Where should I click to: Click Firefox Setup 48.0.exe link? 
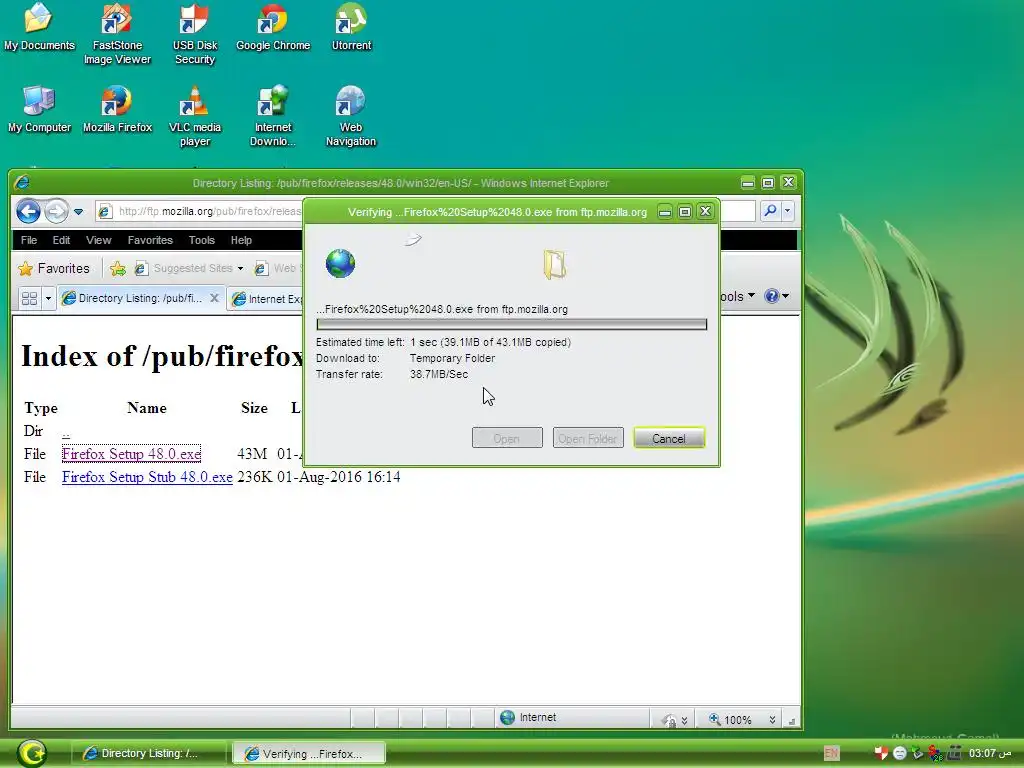pos(131,454)
